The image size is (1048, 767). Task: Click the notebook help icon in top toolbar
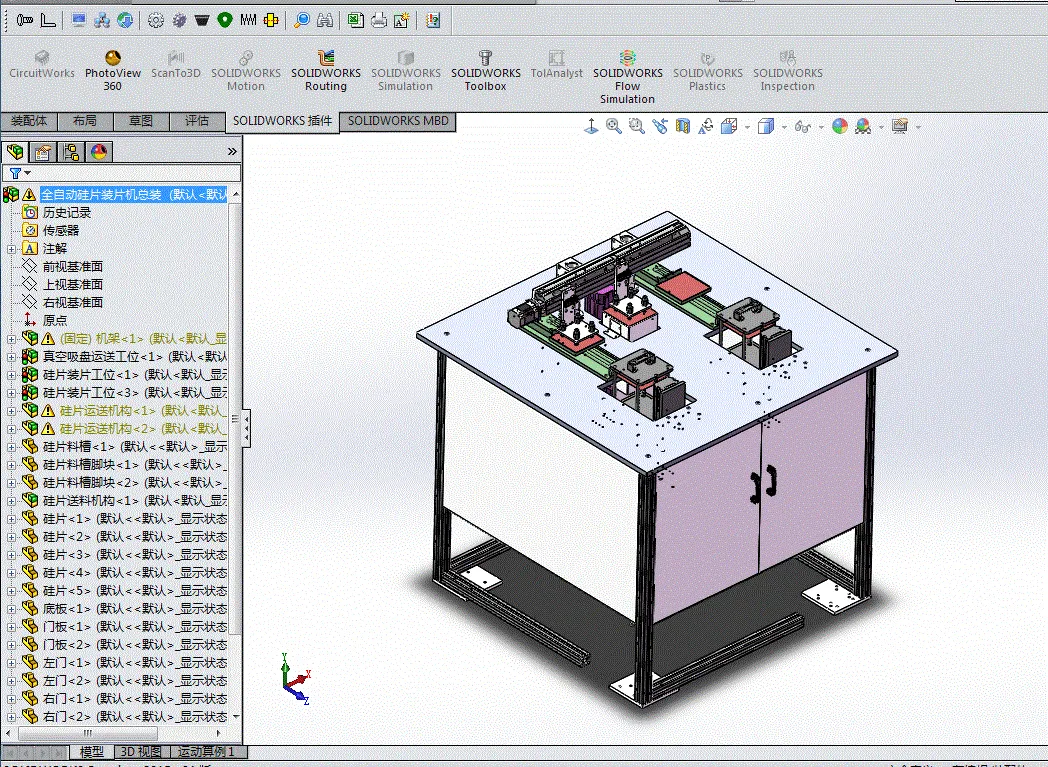(433, 21)
